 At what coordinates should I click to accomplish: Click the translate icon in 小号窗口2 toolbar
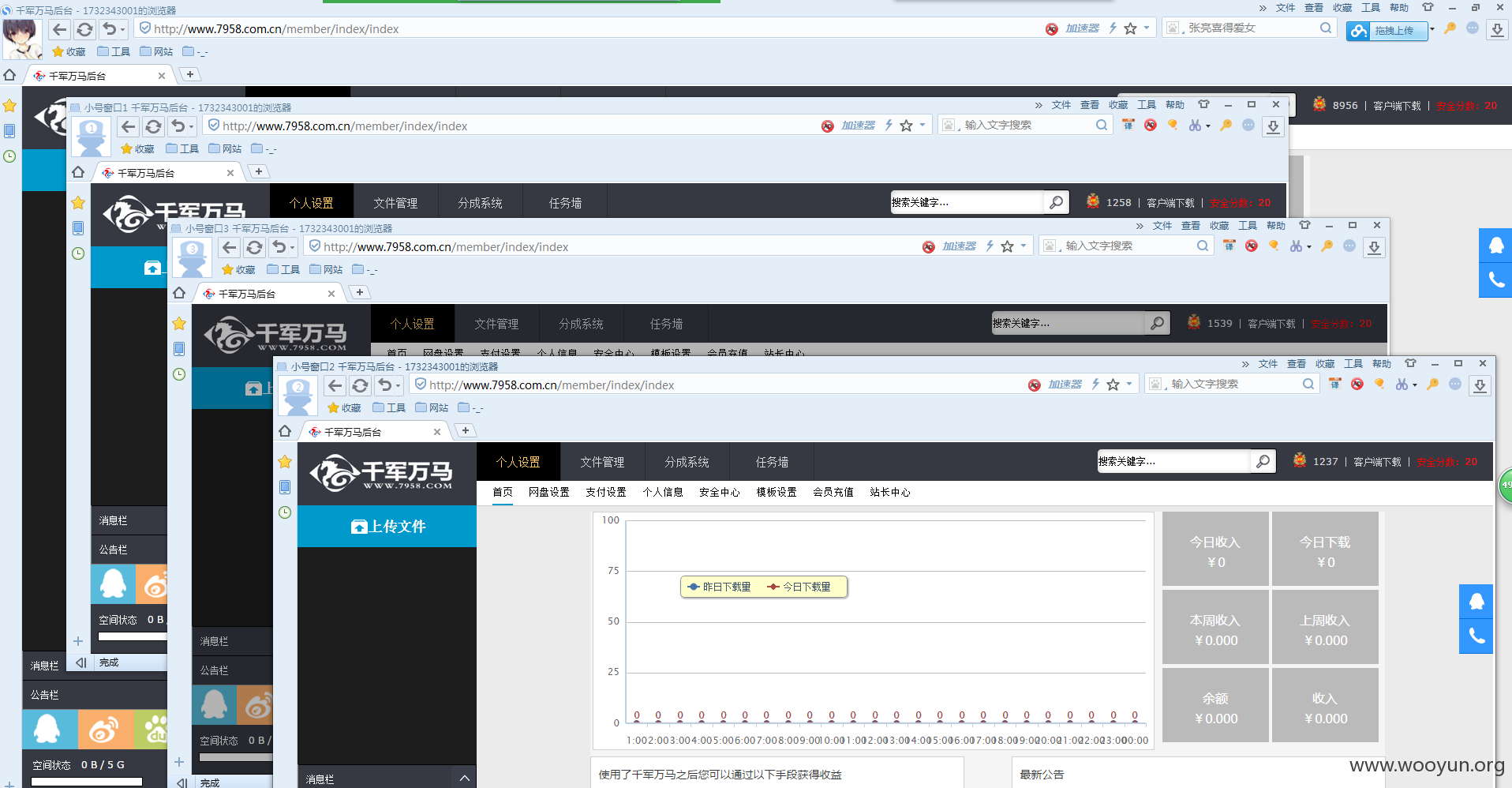[x=1335, y=384]
